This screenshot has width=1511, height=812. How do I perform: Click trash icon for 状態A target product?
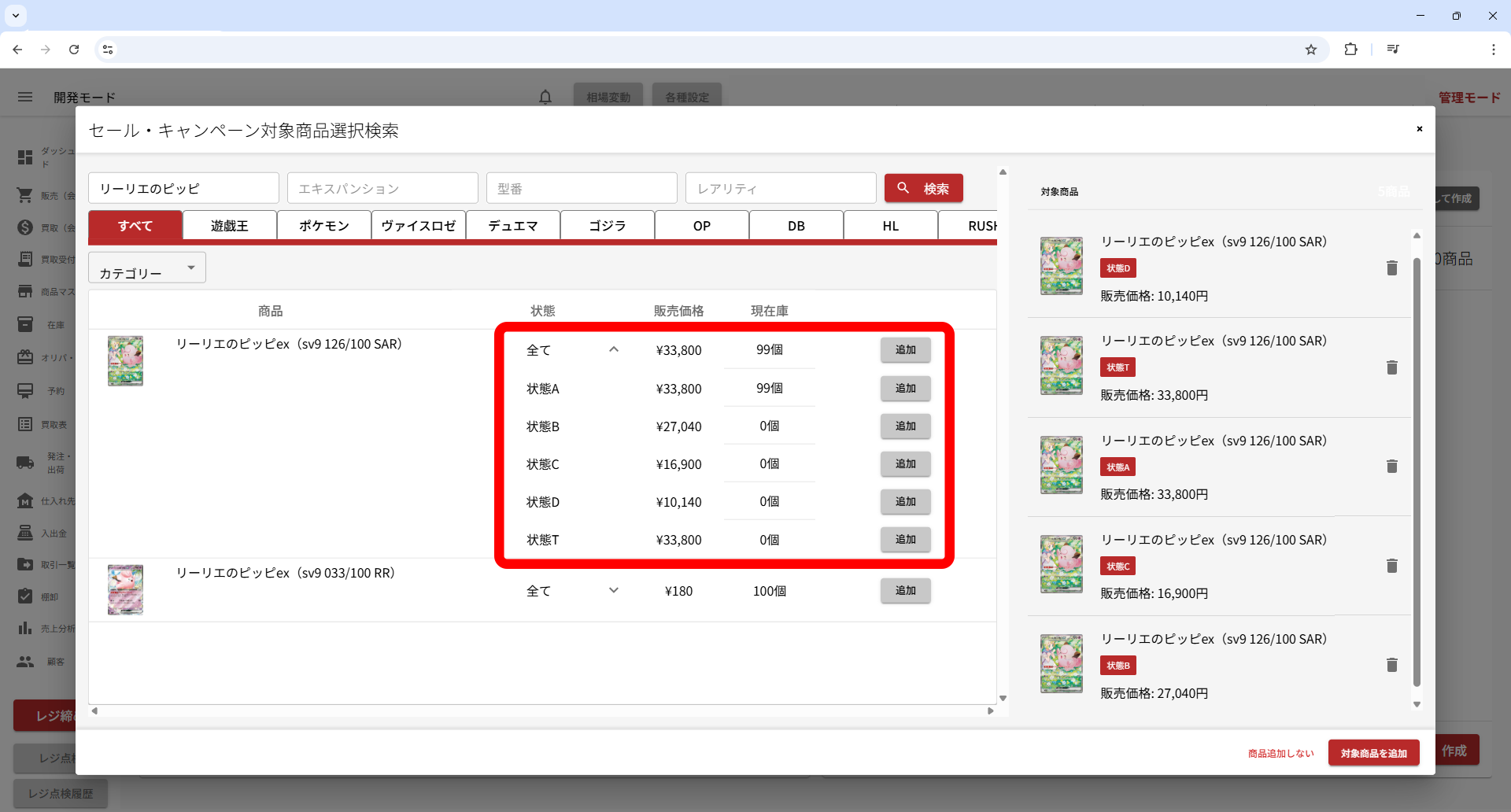(1391, 467)
